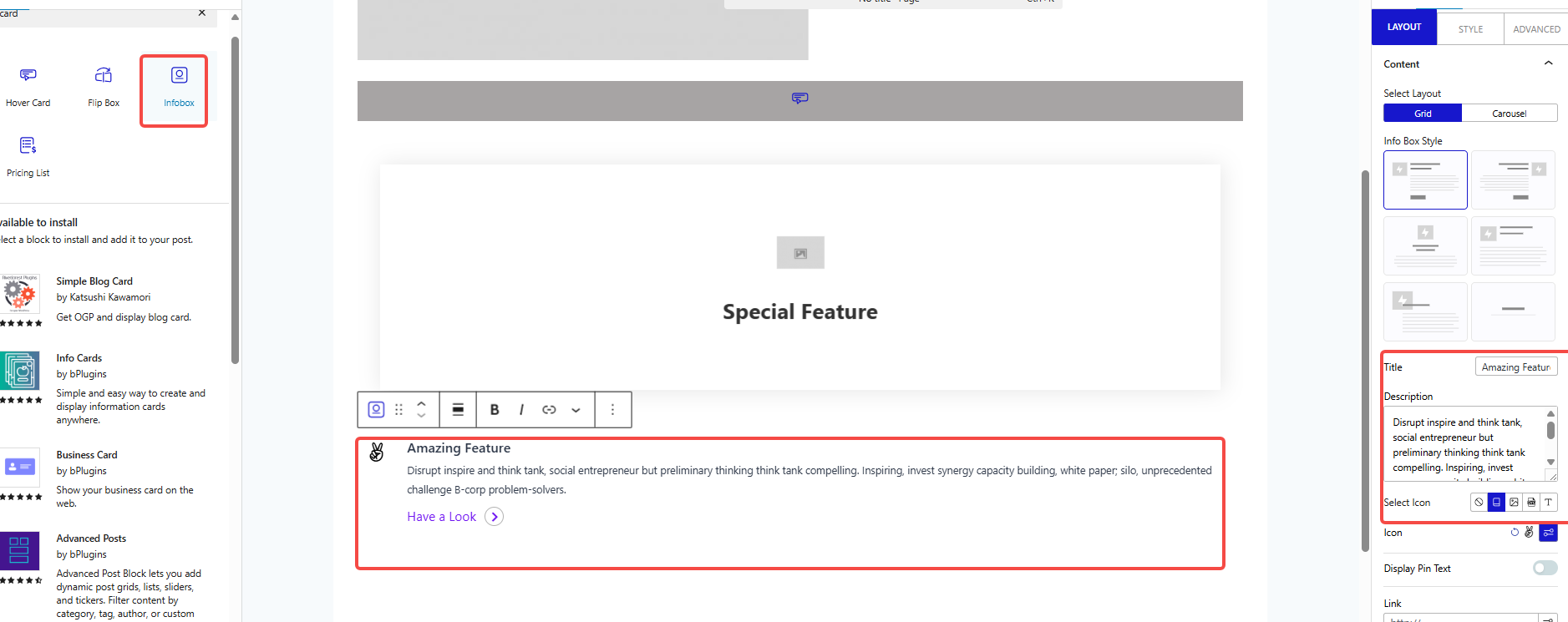1568x622 pixels.
Task: Click the Have a Look link
Action: click(441, 517)
